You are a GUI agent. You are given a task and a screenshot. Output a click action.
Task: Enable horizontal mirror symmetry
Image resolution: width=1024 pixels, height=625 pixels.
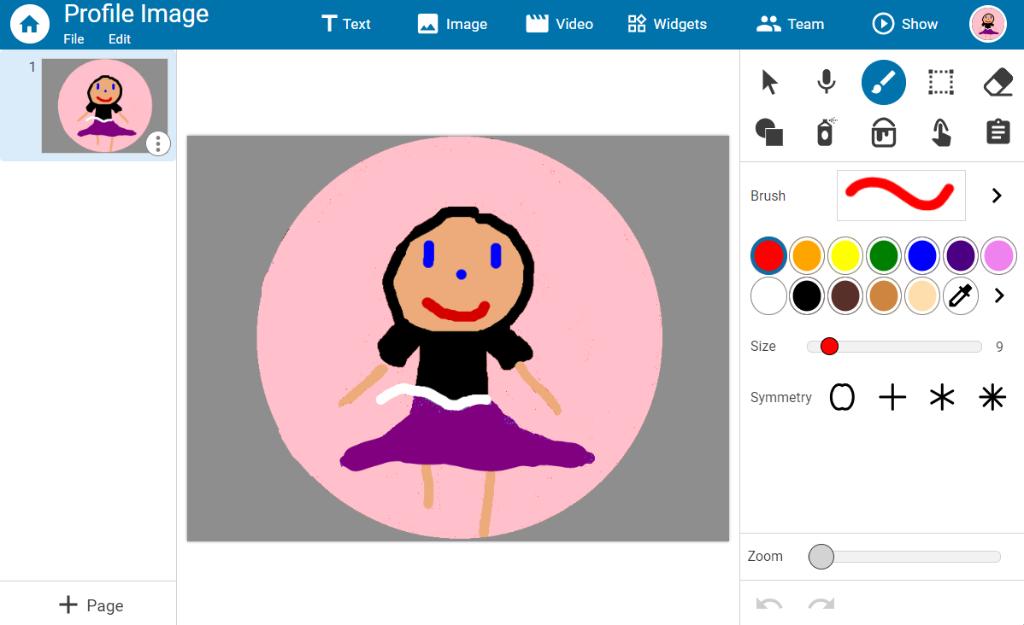click(x=891, y=397)
